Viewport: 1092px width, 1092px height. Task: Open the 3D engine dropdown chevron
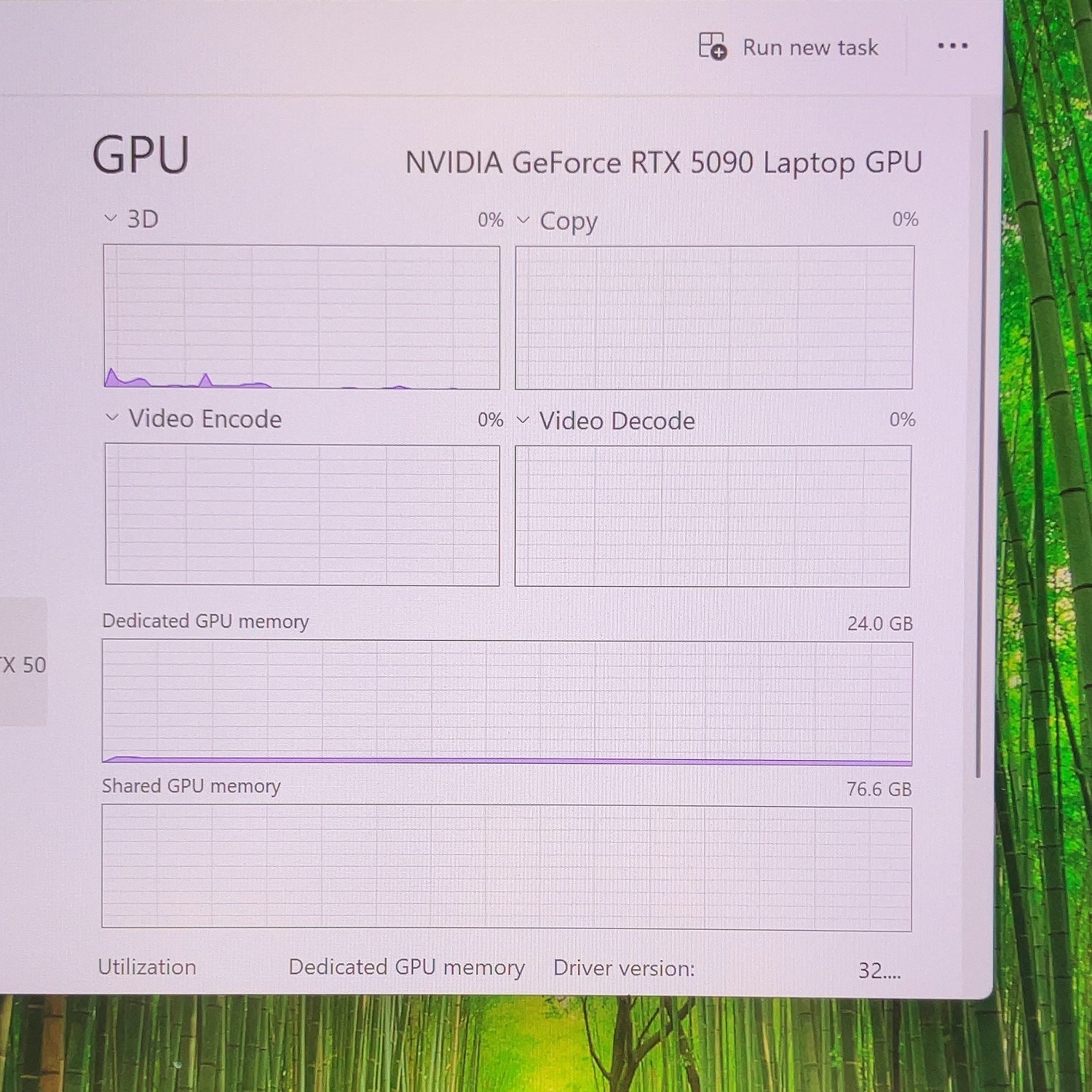coord(111,218)
